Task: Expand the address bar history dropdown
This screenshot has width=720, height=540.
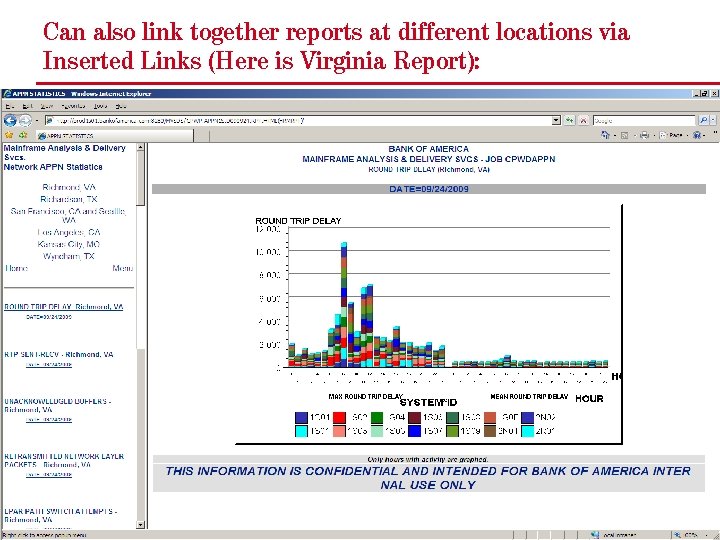Action: point(556,121)
